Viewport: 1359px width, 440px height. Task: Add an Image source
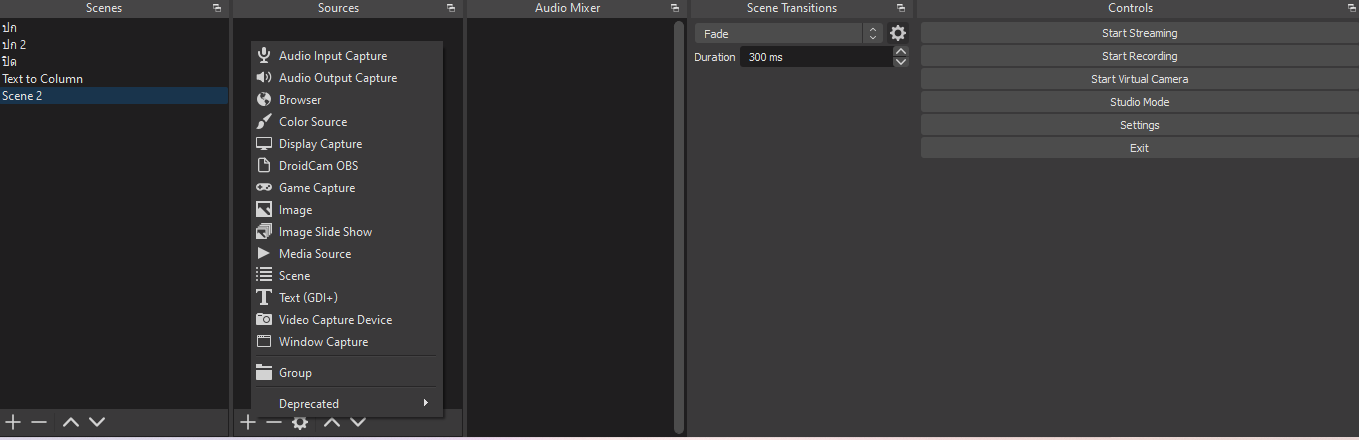coord(346,210)
